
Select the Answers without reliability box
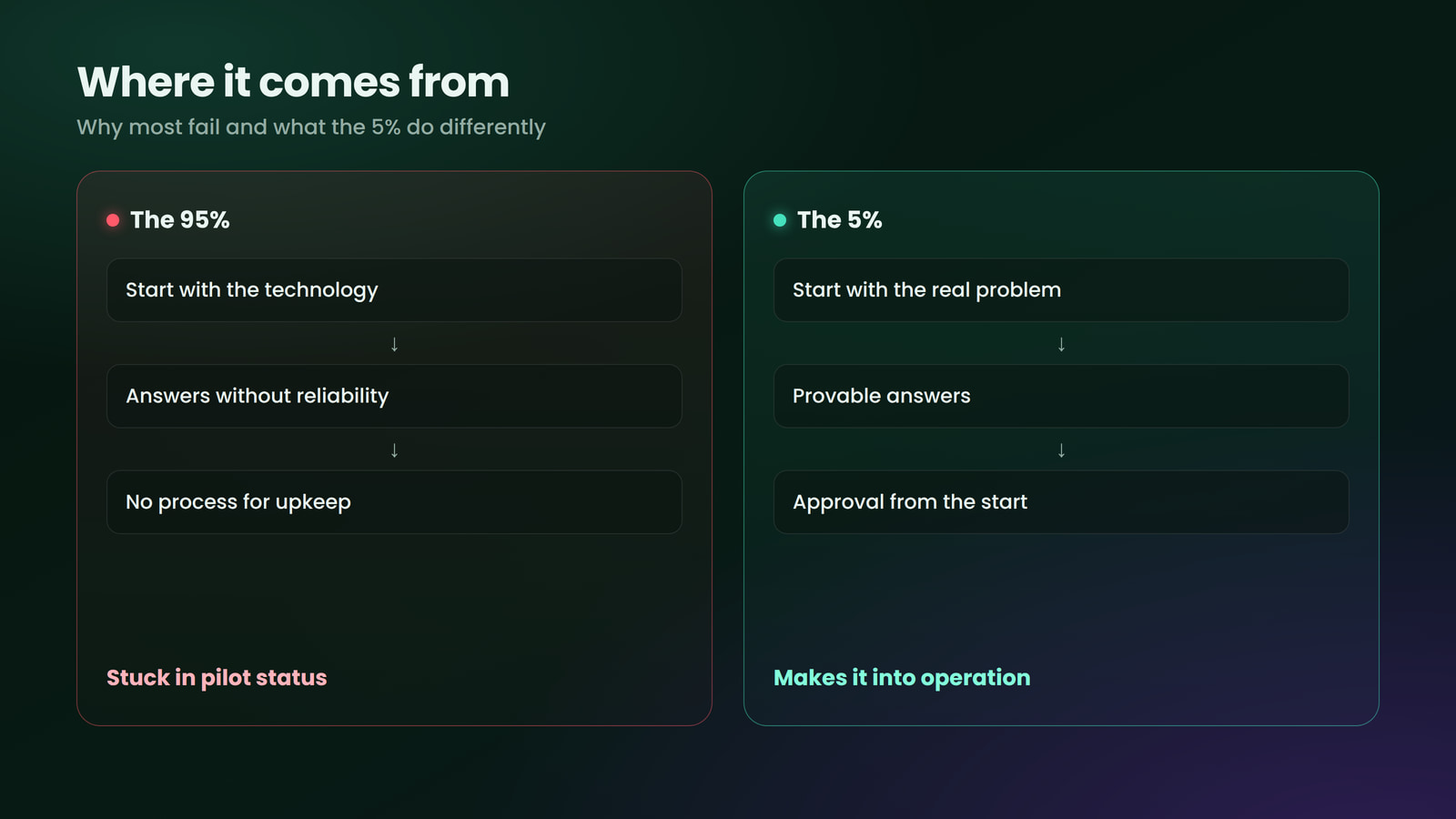point(394,396)
